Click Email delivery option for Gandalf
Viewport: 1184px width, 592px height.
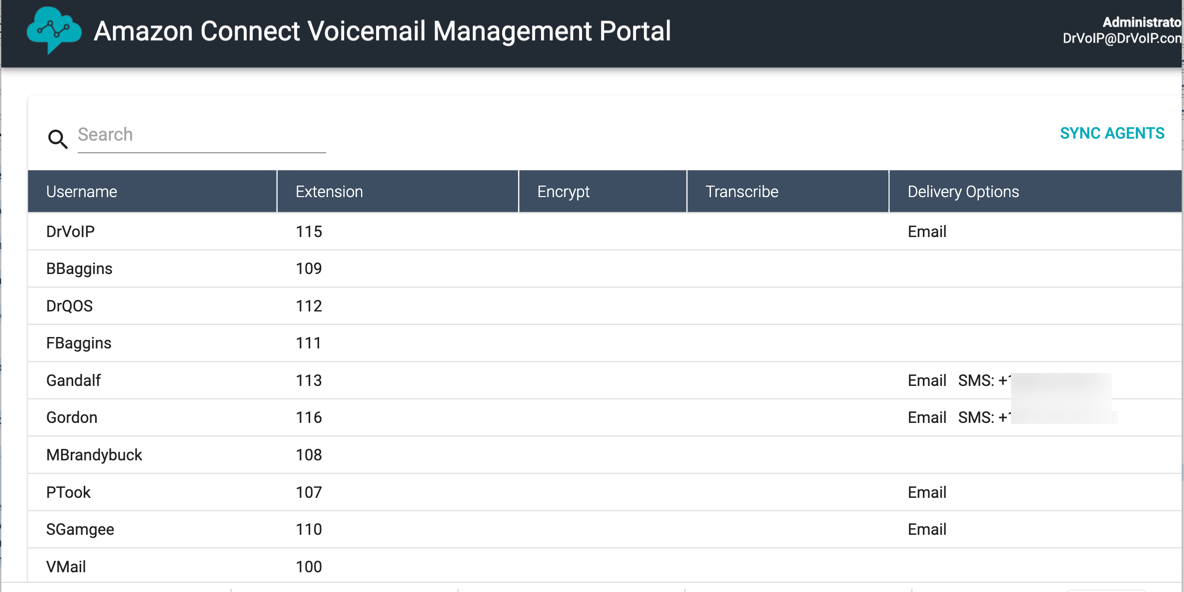tap(927, 381)
